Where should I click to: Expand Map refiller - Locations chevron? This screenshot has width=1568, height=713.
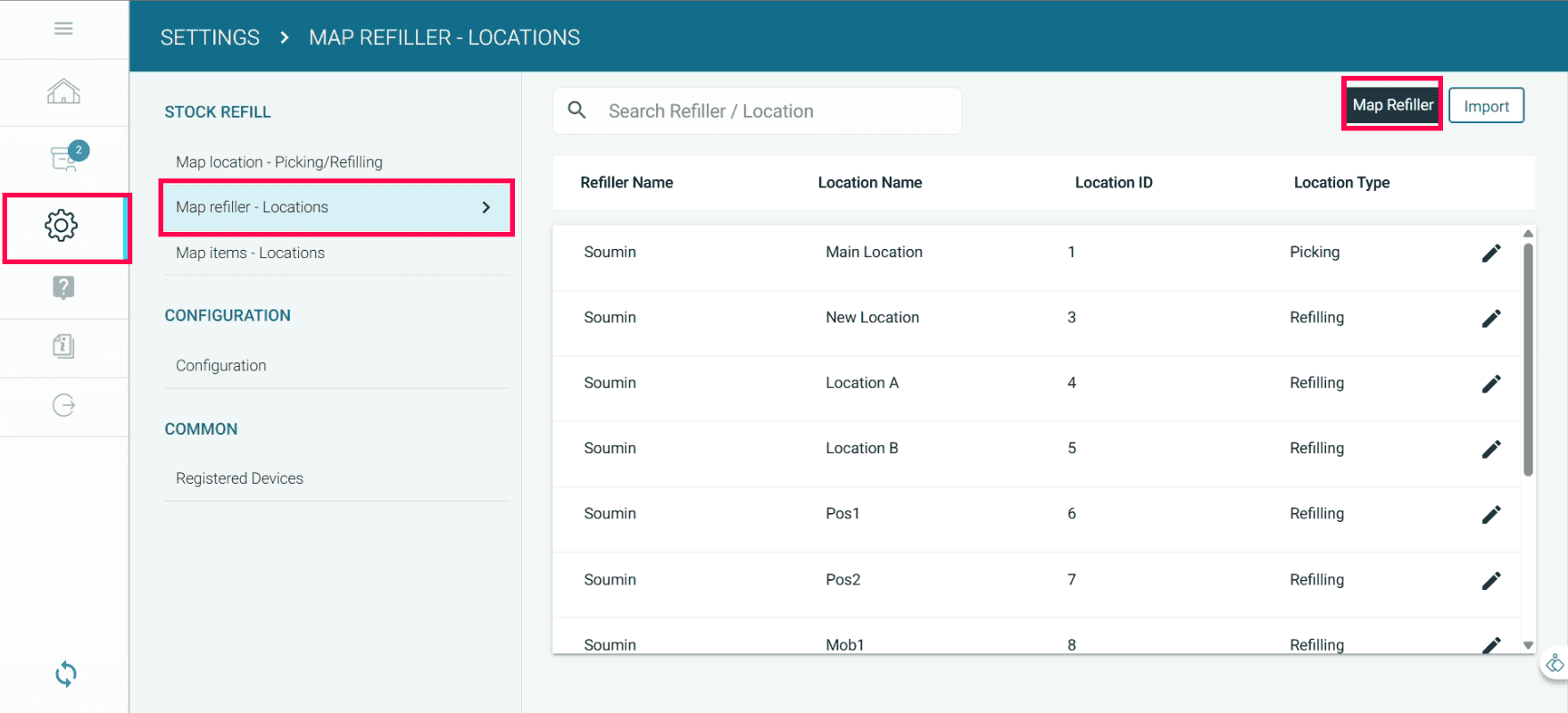[485, 207]
